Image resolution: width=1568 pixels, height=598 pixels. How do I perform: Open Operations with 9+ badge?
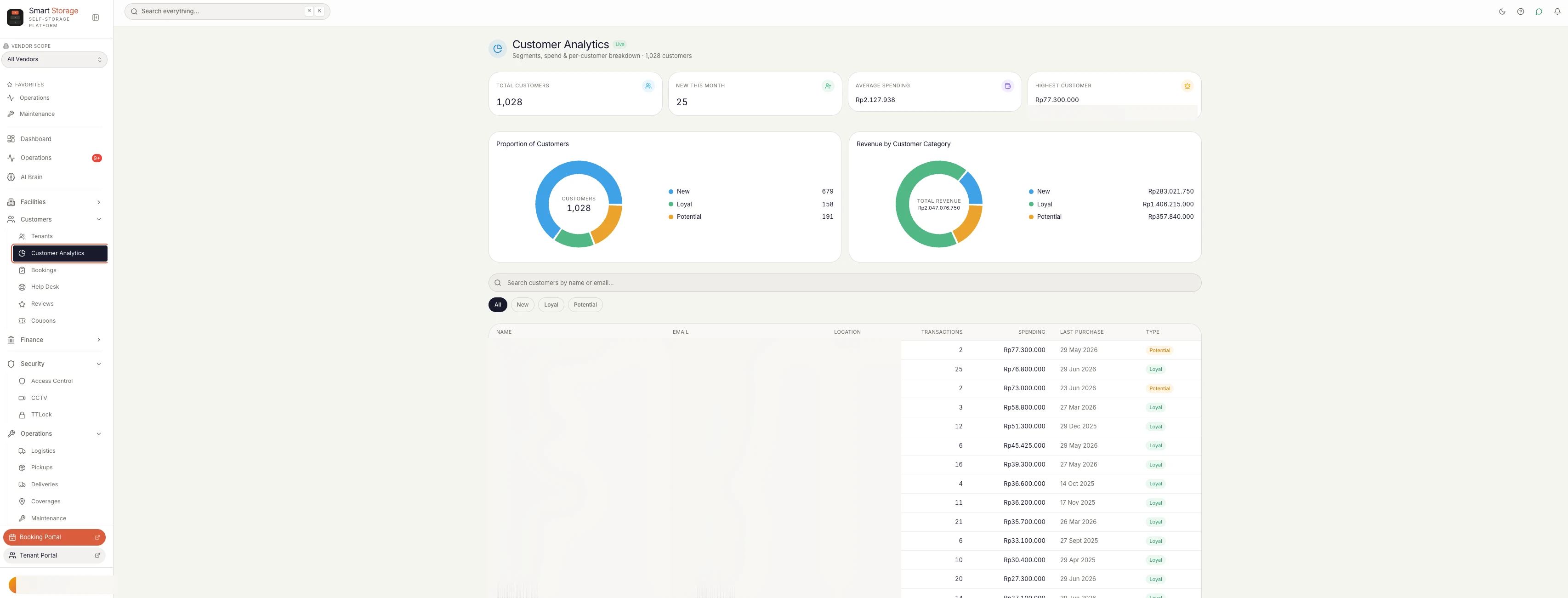point(55,158)
